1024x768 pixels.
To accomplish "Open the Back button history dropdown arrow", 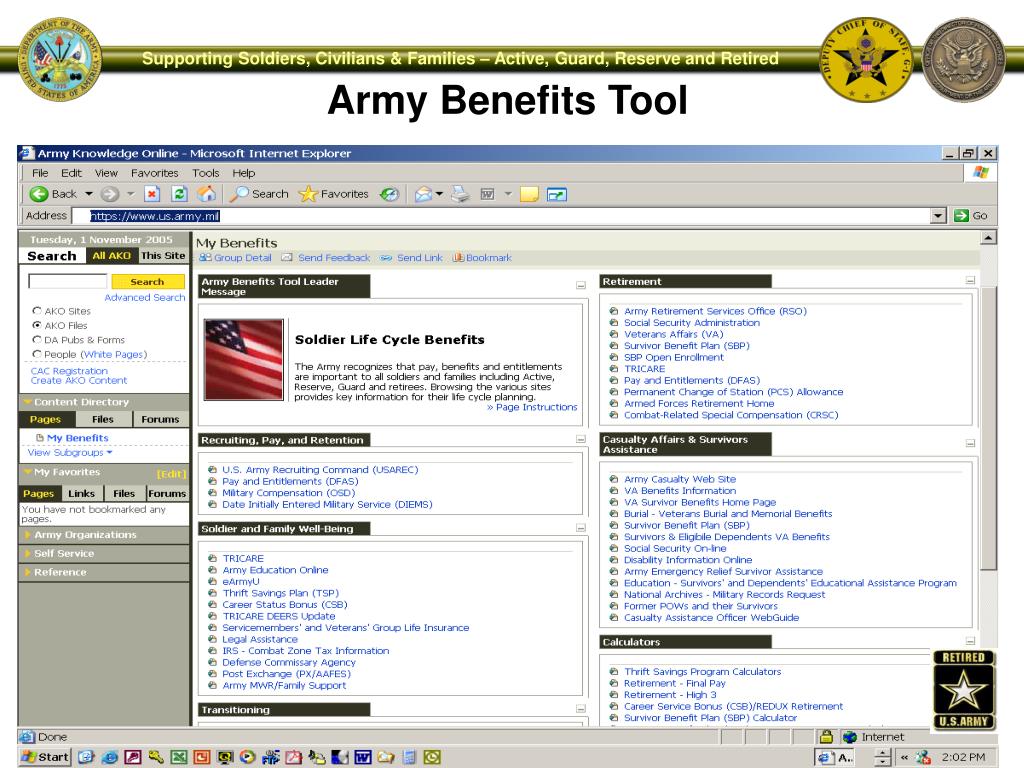I will pos(89,194).
